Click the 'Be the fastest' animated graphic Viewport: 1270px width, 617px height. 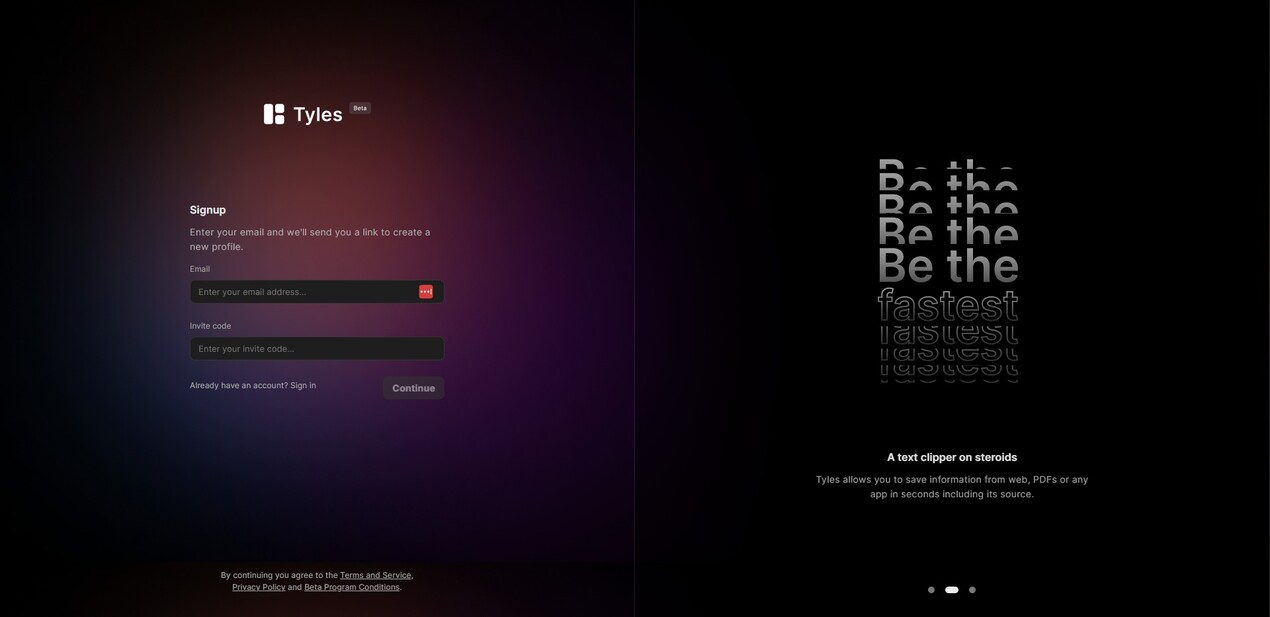(948, 270)
